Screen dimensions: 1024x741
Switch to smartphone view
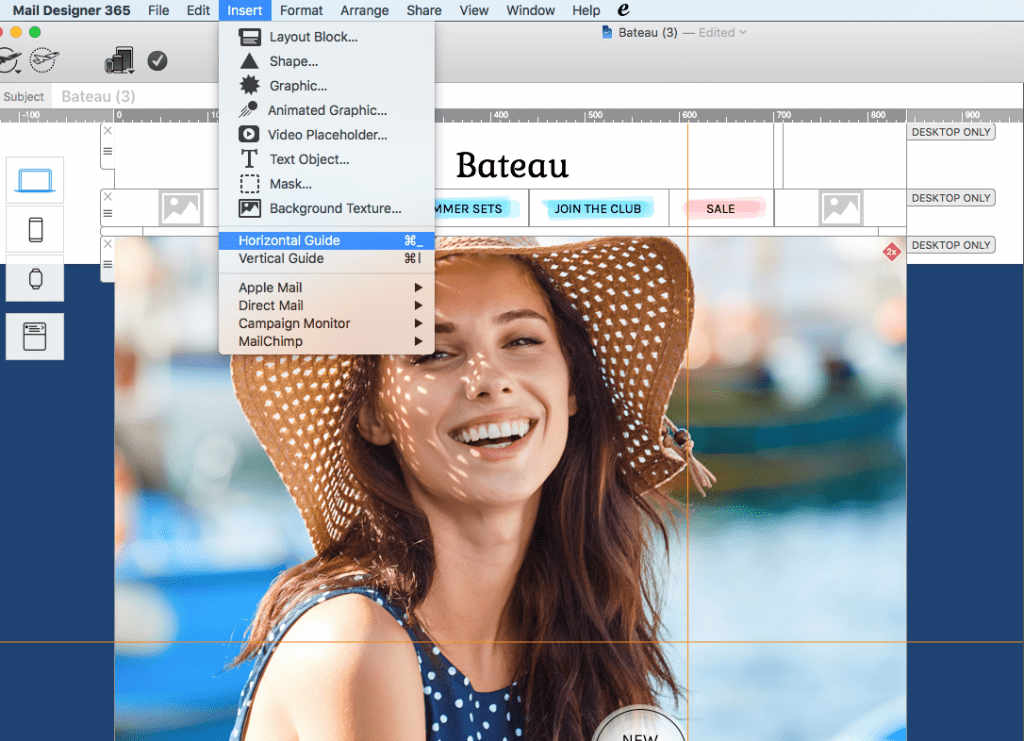point(35,230)
